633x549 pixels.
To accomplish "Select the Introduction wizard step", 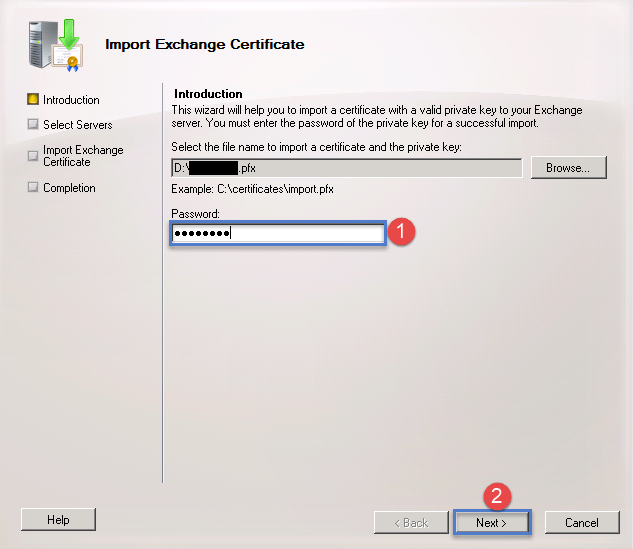I will (71, 100).
